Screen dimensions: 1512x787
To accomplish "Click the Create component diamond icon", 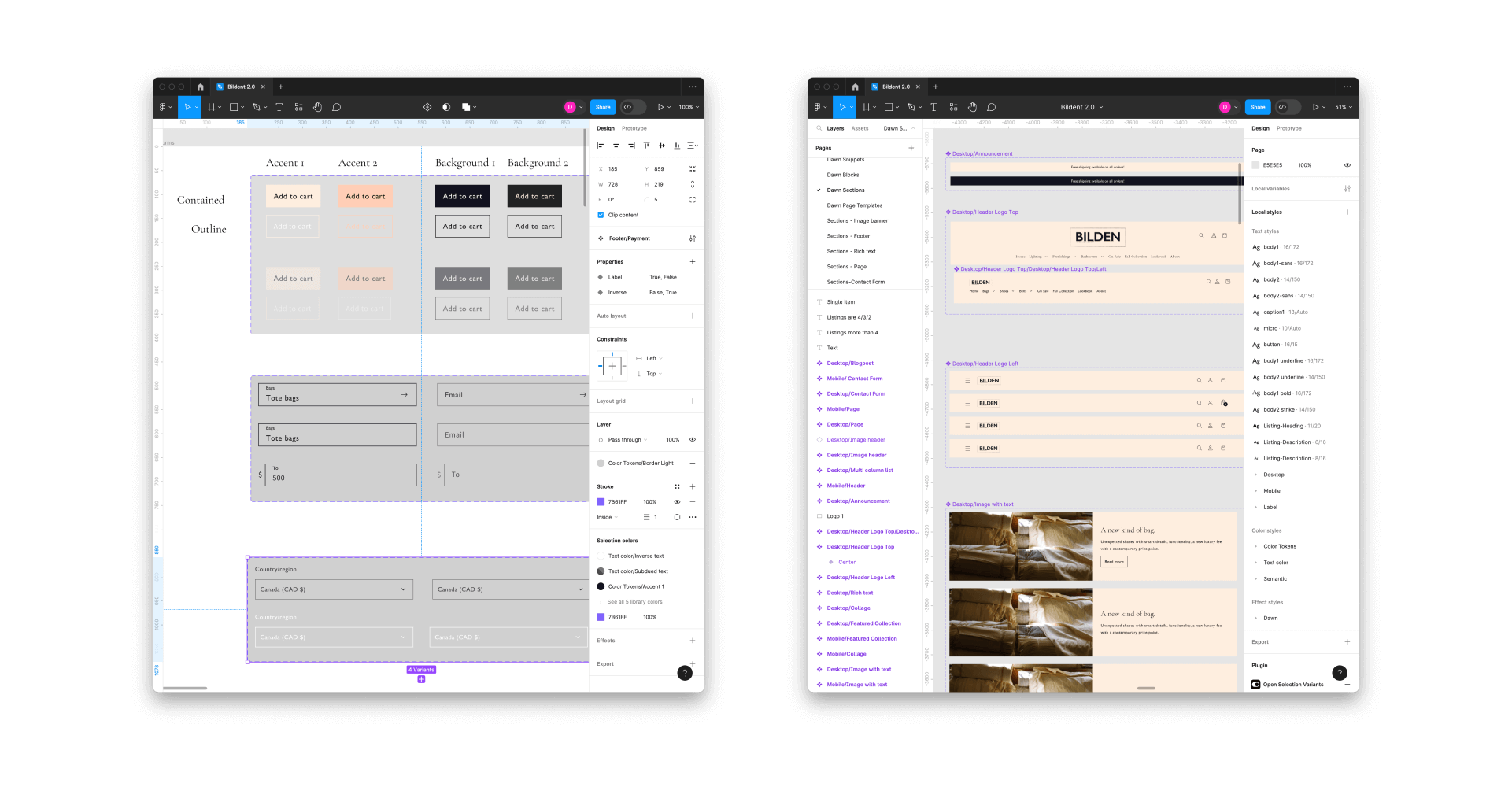I will point(427,107).
